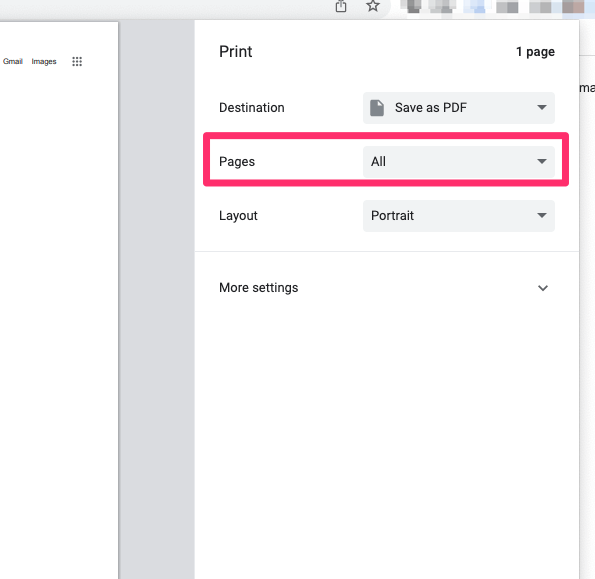Click the arrow on the Destination dropdown
Screen dimensions: 595x579
point(542,108)
